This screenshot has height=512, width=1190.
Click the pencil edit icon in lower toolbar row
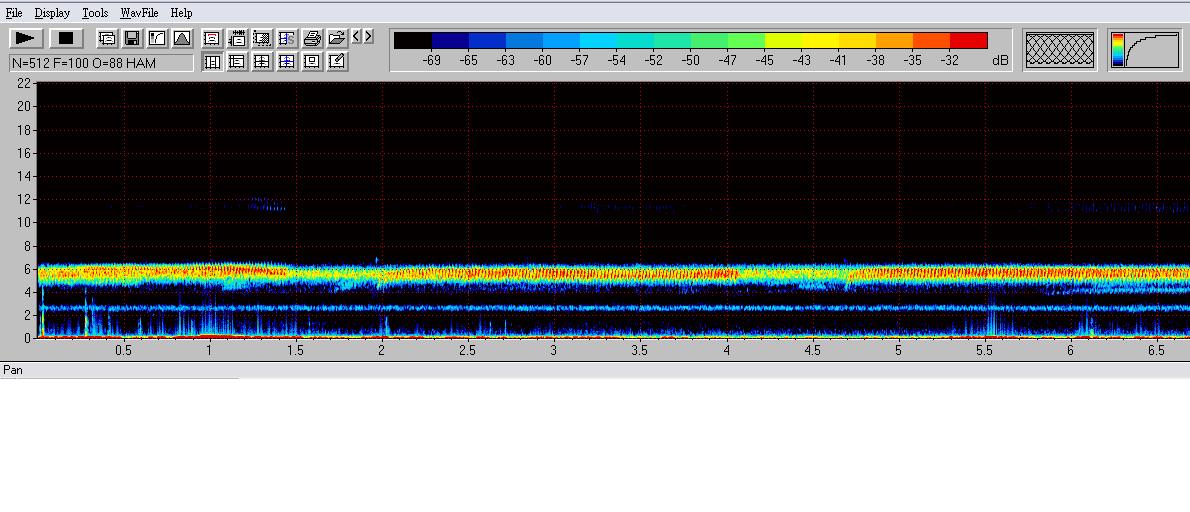click(337, 62)
